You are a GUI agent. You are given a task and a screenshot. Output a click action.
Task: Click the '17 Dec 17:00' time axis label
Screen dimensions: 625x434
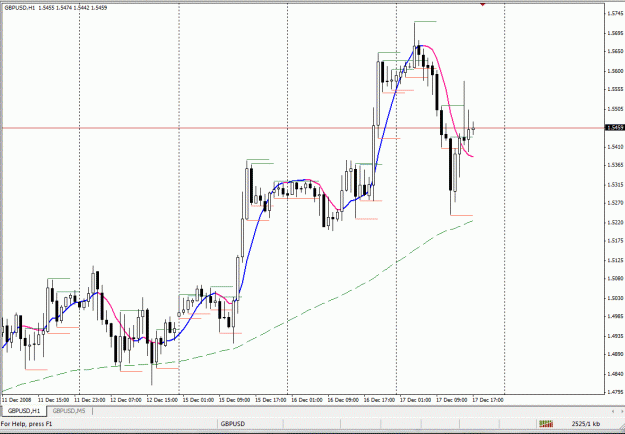pyautogui.click(x=489, y=399)
